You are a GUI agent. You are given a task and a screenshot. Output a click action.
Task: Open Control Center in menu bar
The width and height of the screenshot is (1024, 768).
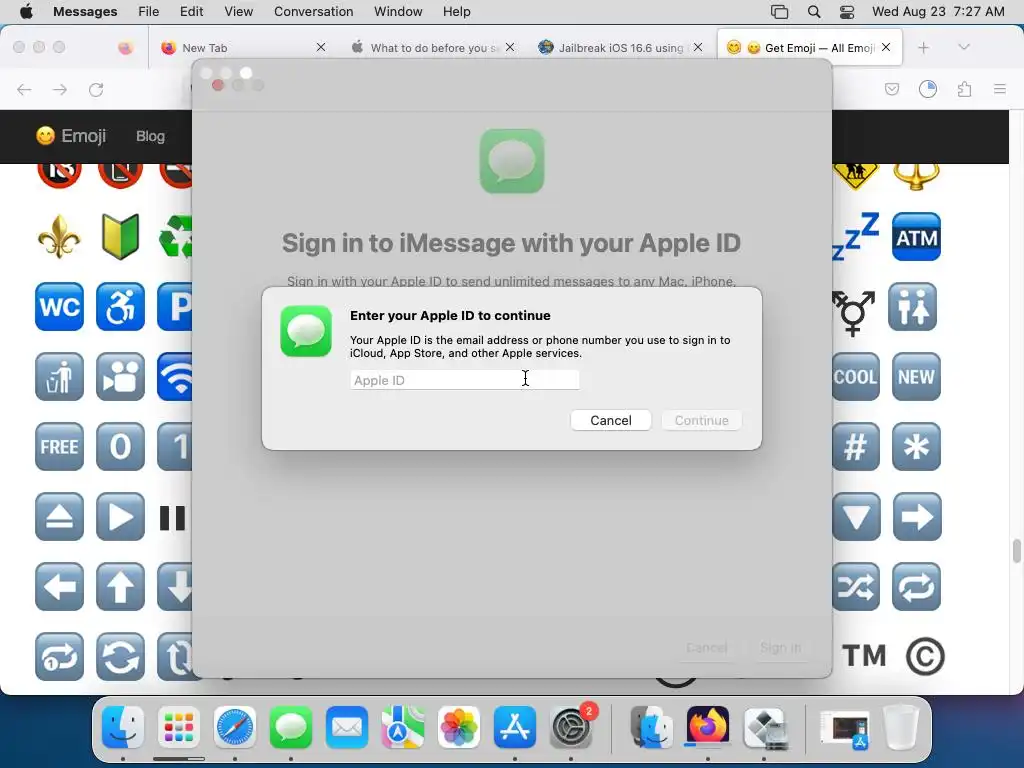pos(847,12)
